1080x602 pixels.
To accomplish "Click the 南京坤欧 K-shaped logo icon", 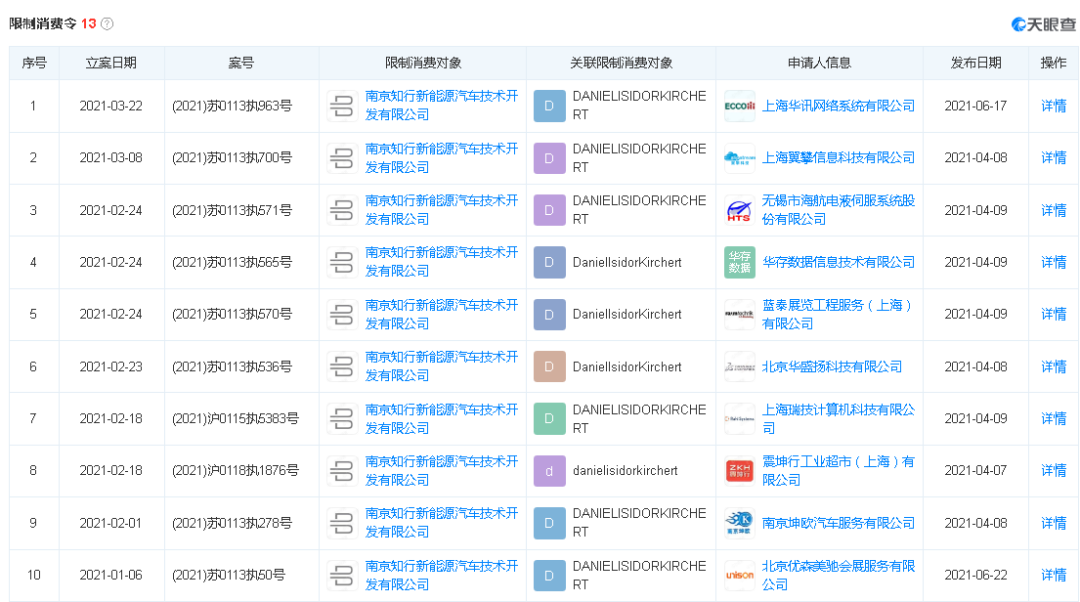I will (739, 523).
